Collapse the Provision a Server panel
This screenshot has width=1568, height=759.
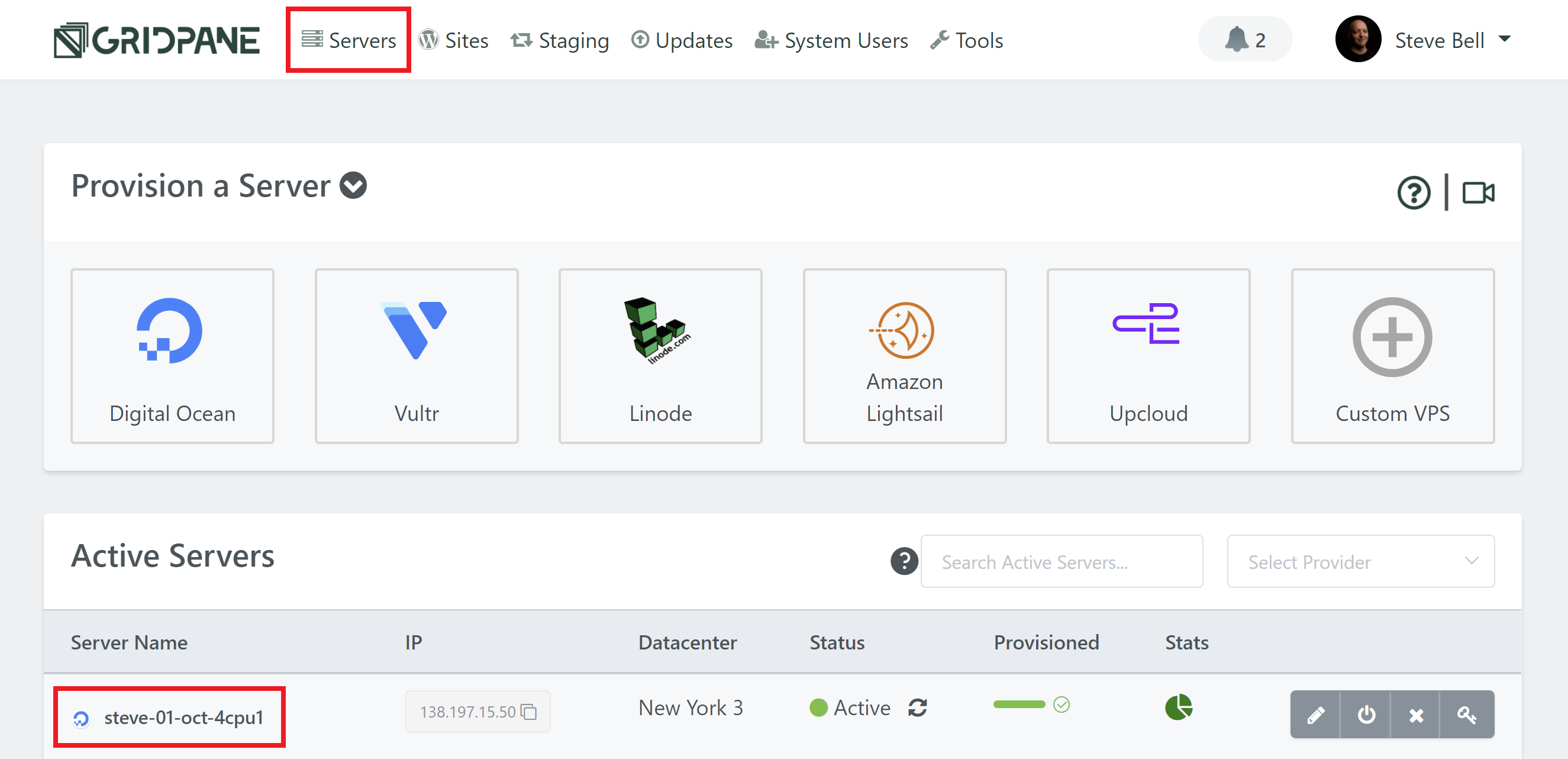click(353, 186)
